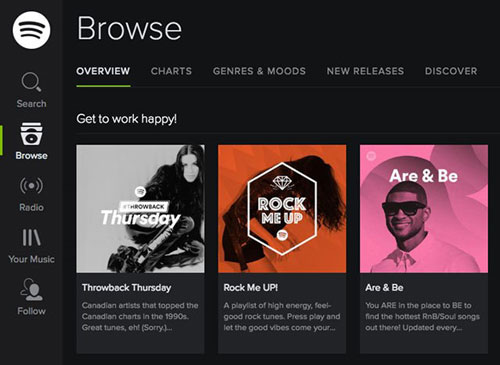500x365 pixels.
Task: Open Search via magnifying glass icon
Action: 31,82
